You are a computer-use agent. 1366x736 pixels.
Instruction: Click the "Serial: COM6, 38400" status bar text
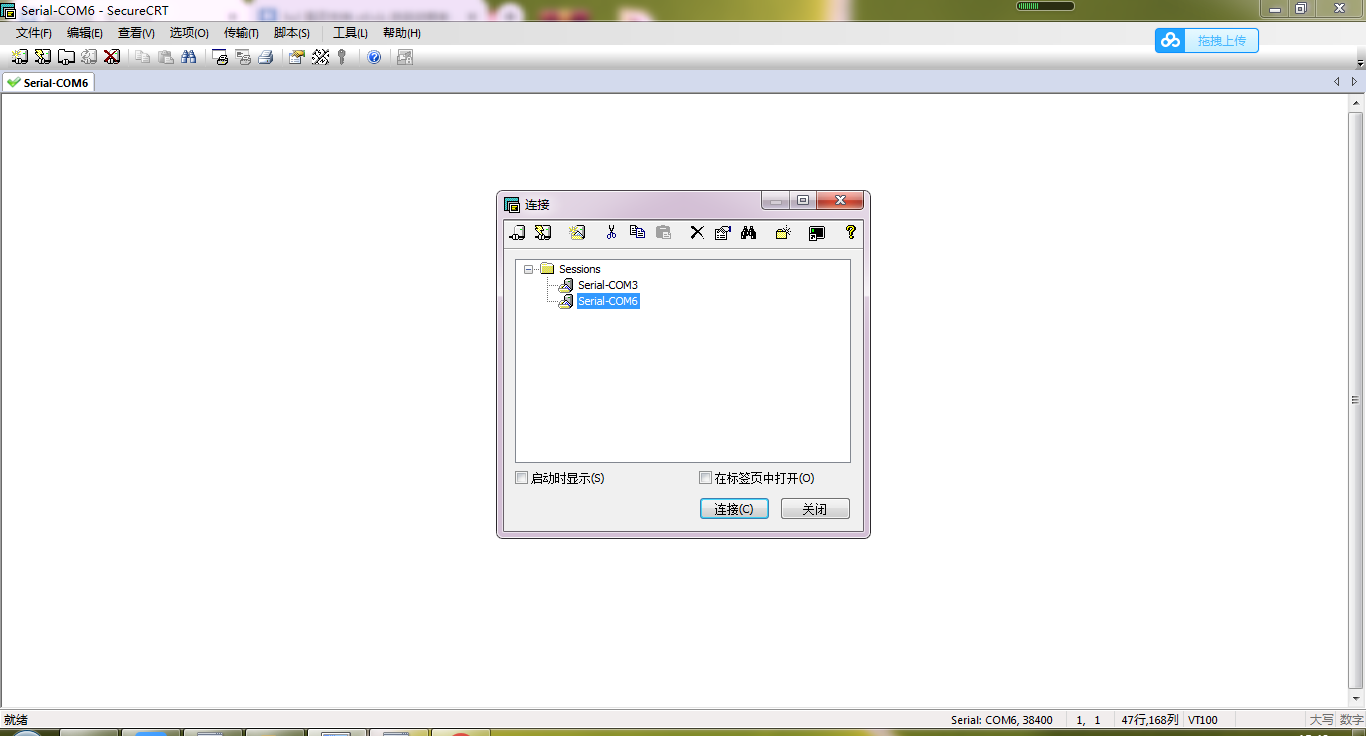click(x=1001, y=720)
